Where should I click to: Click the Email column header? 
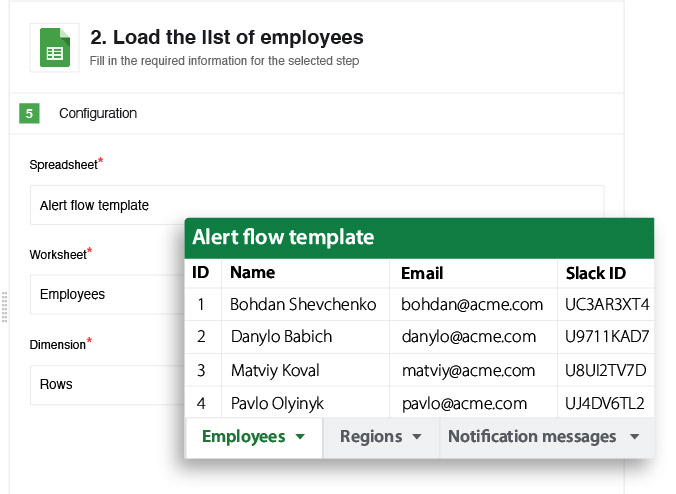coord(473,273)
